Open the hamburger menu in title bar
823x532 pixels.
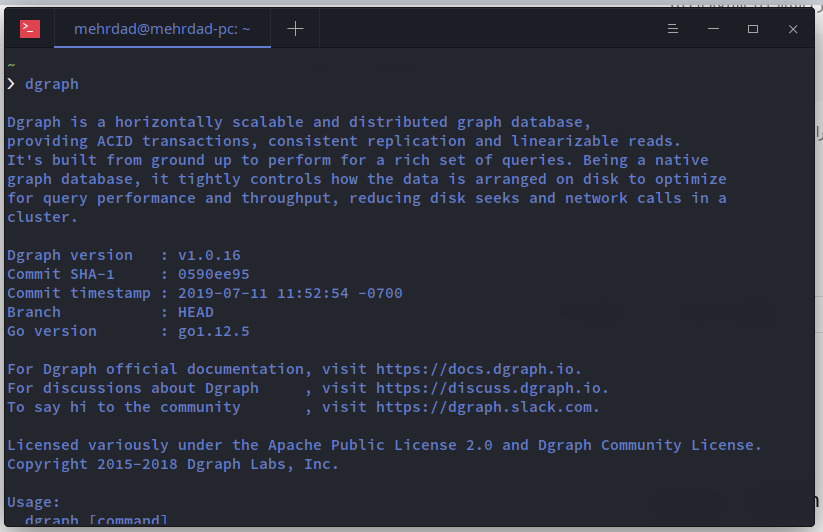pos(672,29)
